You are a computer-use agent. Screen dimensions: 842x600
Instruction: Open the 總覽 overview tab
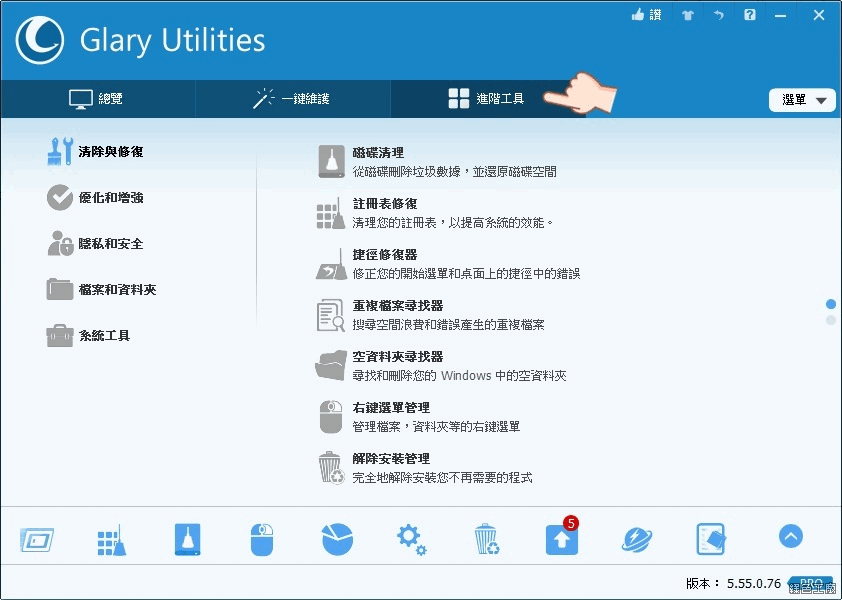pos(98,99)
